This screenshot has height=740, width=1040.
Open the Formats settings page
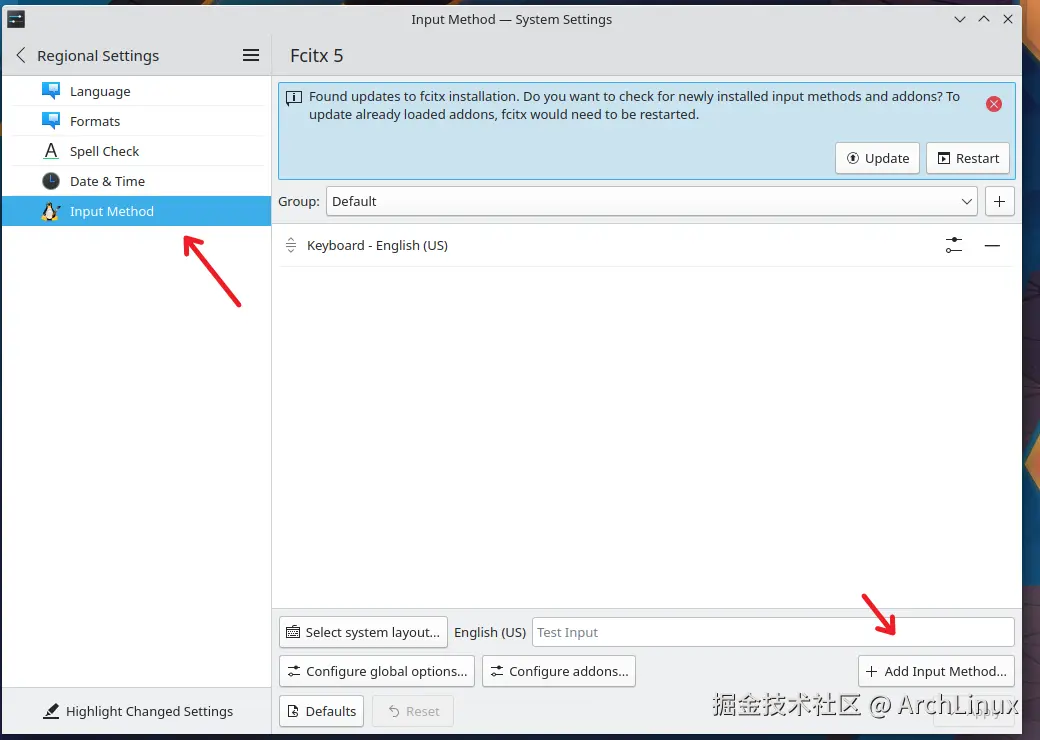(x=137, y=121)
